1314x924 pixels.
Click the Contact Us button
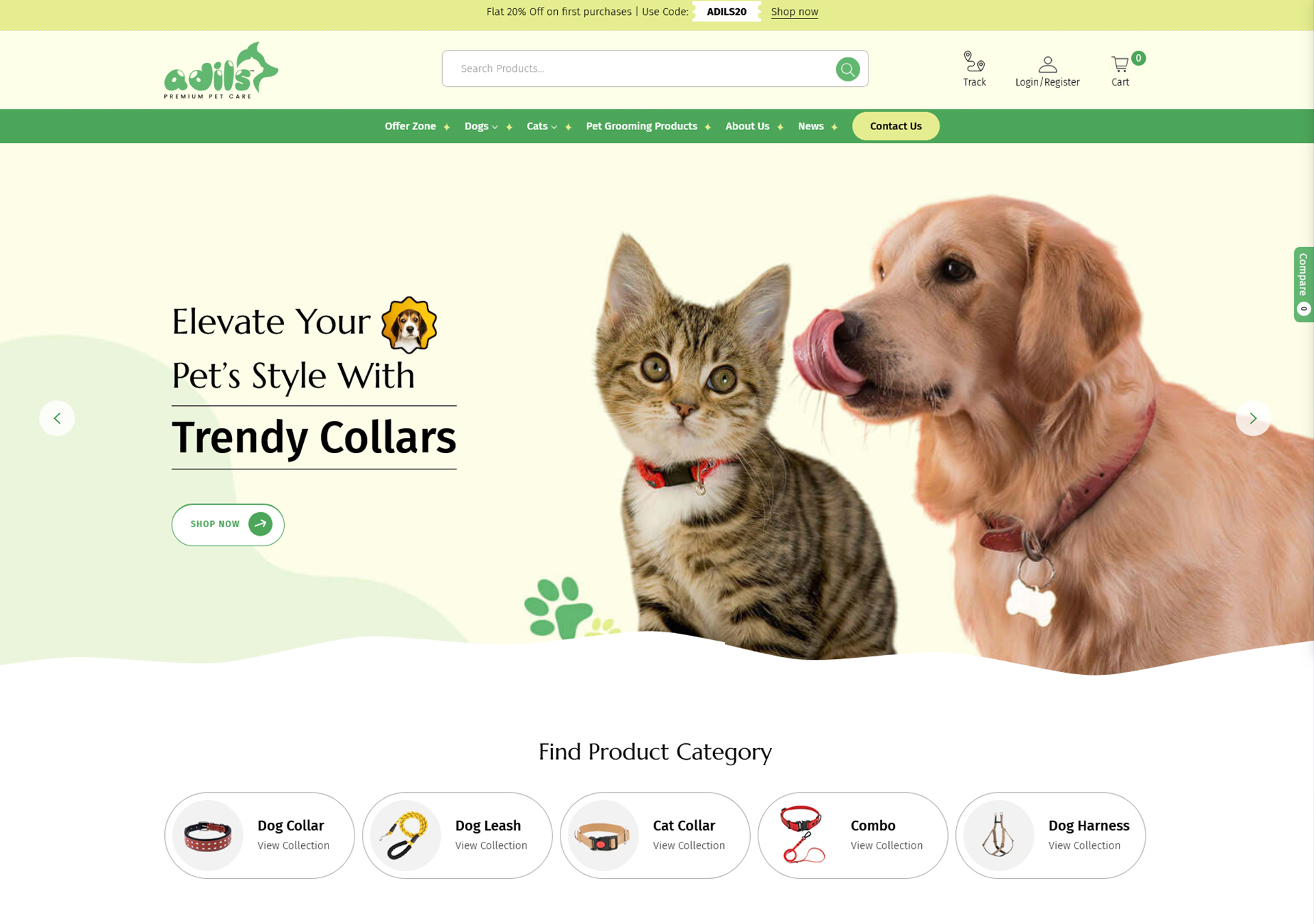(895, 127)
